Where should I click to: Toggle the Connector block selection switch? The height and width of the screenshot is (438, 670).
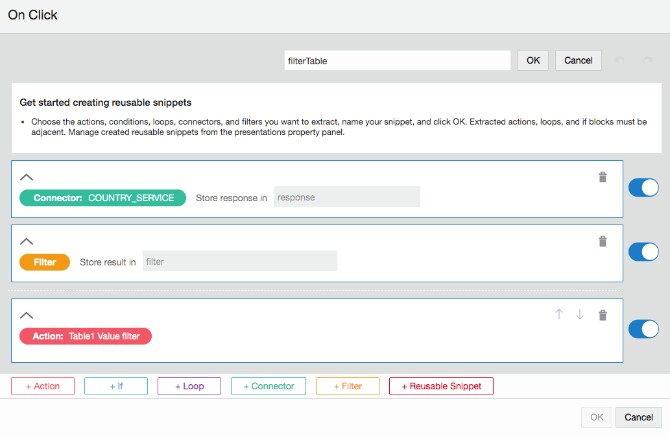click(x=643, y=188)
